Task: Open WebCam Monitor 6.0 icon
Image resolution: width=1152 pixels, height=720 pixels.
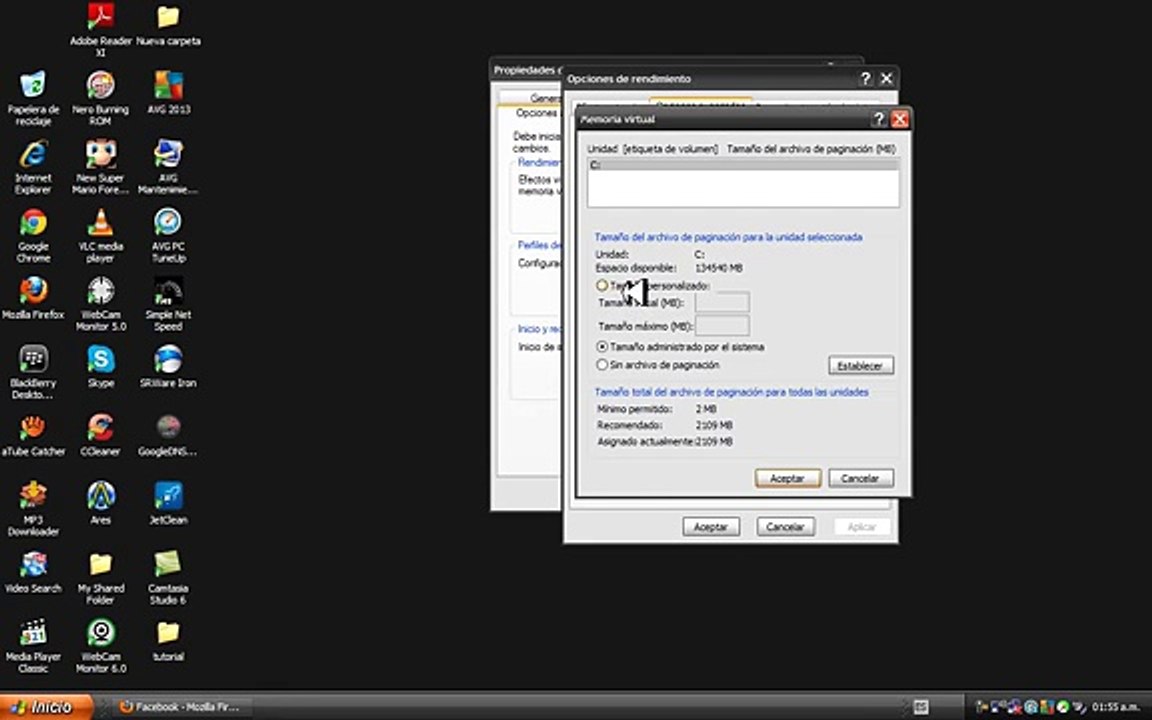Action: click(x=101, y=631)
